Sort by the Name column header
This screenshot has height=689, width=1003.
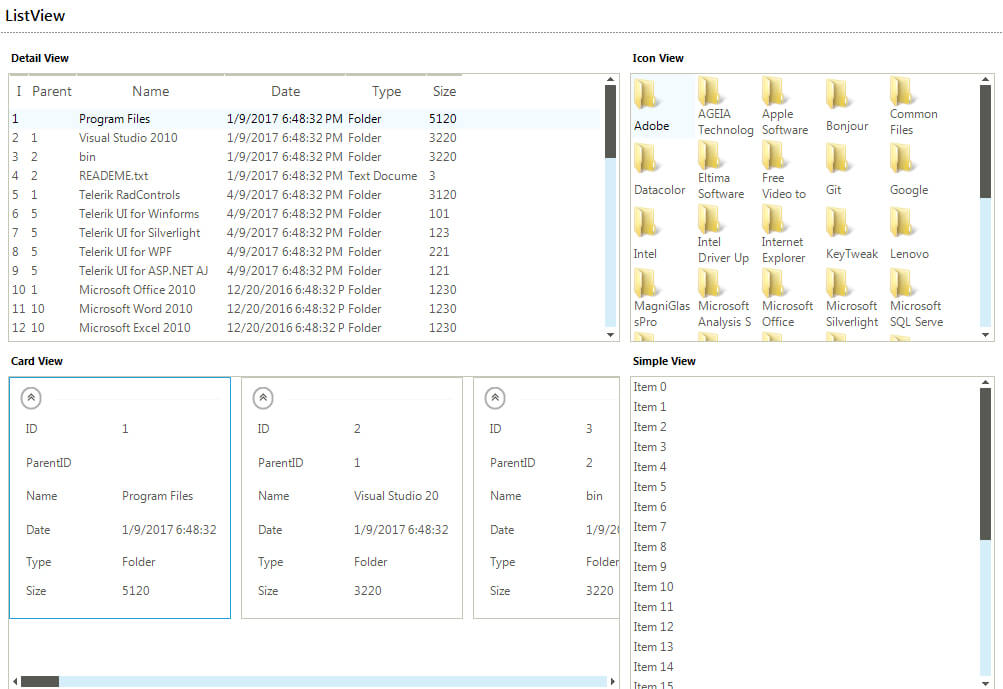point(150,91)
